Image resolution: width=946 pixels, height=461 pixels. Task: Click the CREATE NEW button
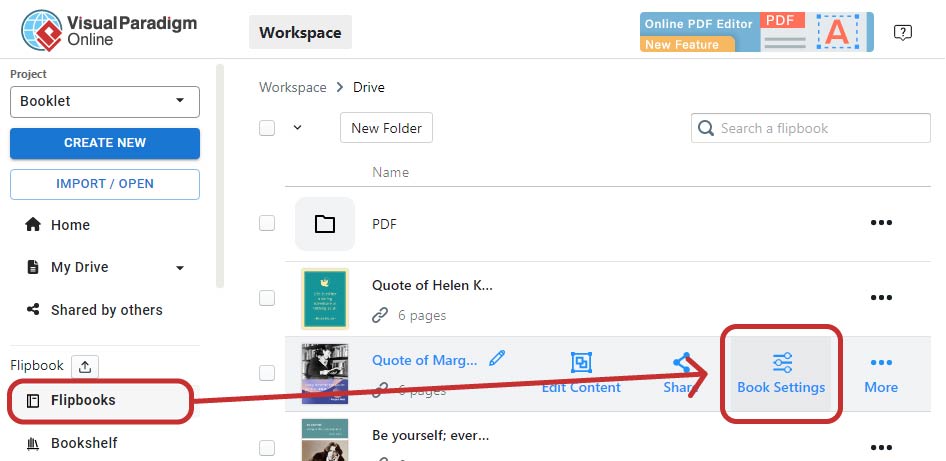[105, 143]
